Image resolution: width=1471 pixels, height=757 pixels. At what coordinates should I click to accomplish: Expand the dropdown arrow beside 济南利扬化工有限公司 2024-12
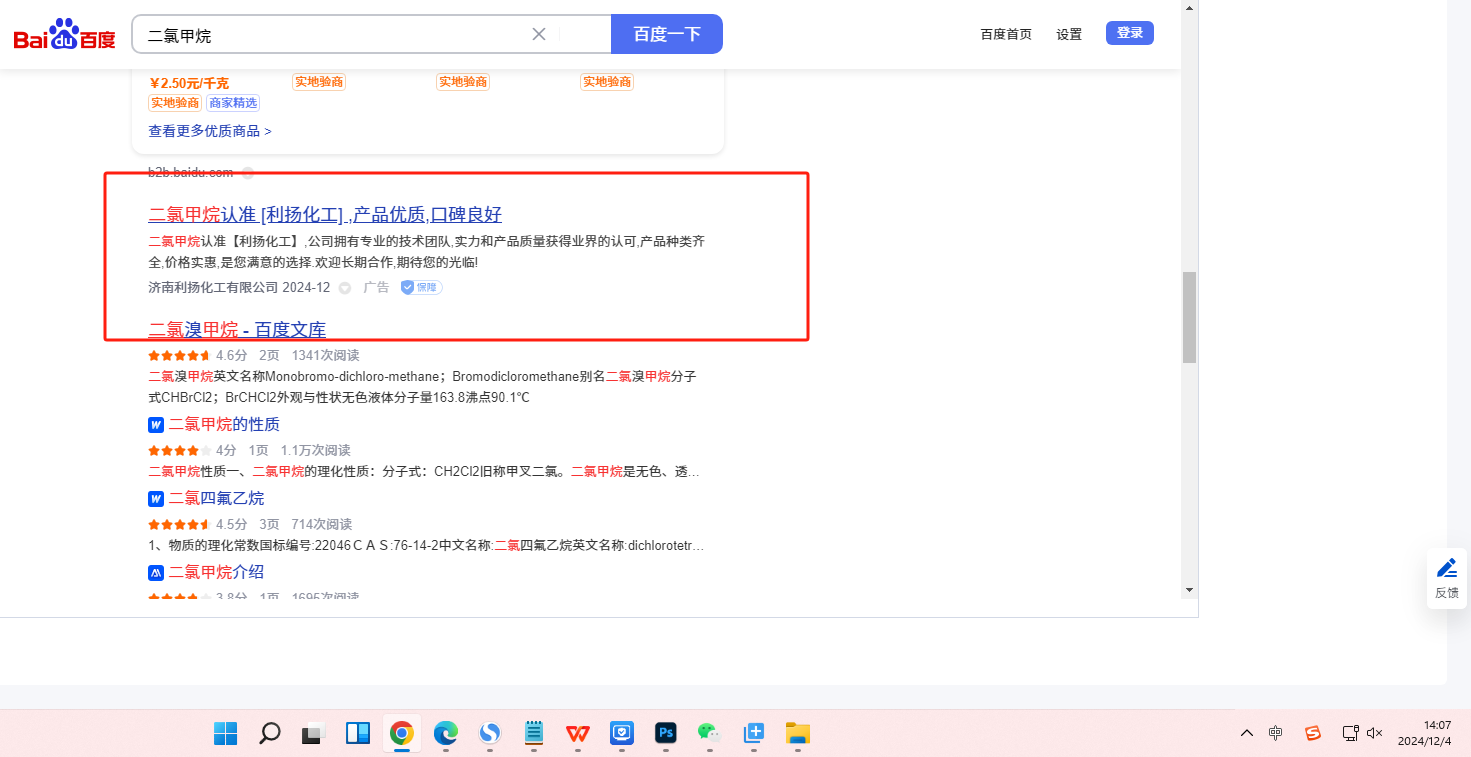(345, 288)
